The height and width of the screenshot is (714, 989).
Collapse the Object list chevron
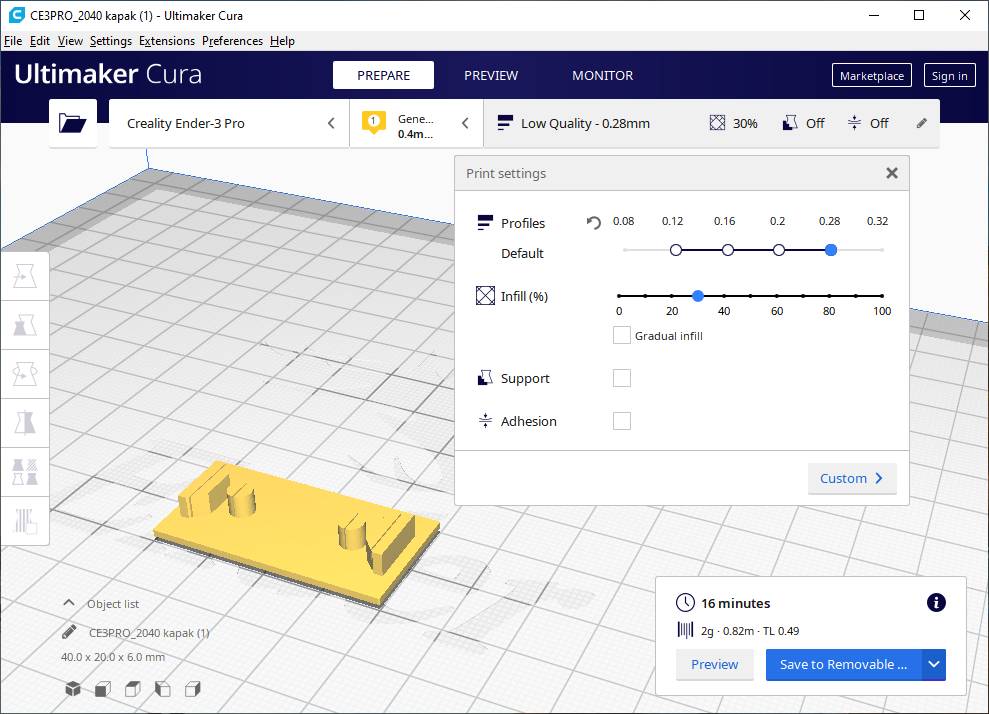tap(69, 603)
